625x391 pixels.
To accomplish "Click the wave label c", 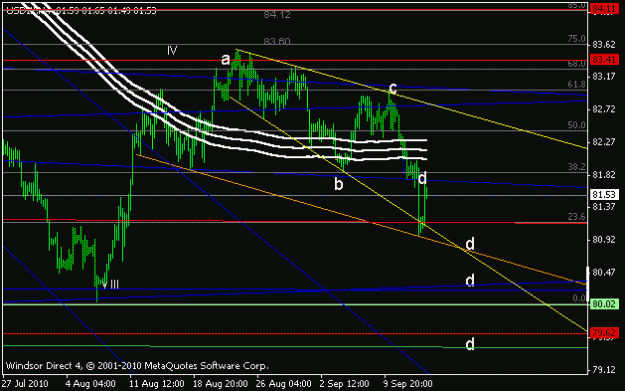I will [x=393, y=88].
